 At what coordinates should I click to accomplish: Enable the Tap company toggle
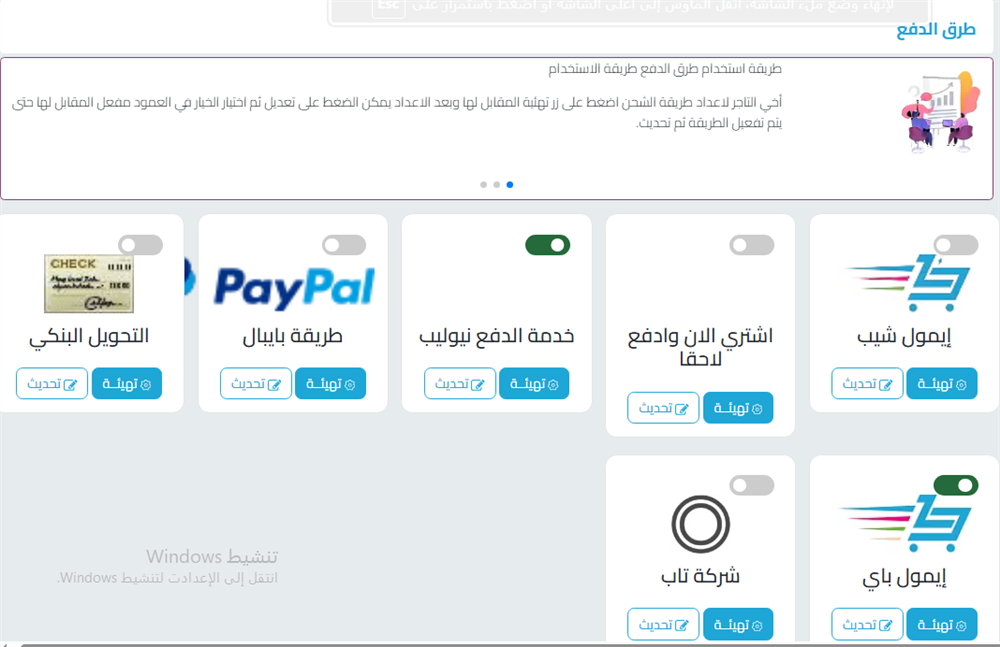(751, 485)
